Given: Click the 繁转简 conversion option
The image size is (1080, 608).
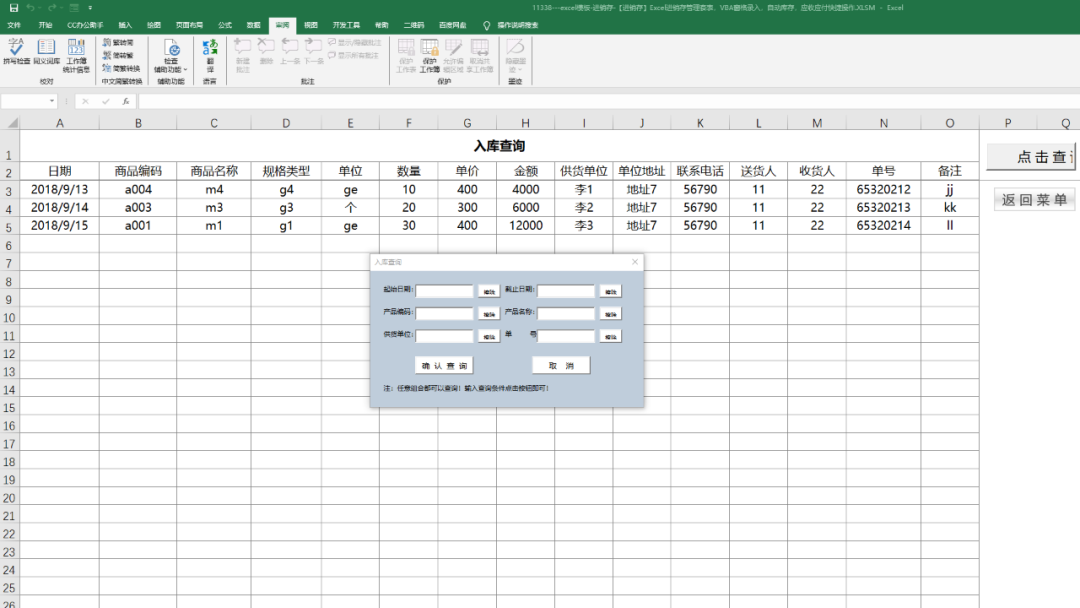Looking at the screenshot, I should 118,43.
